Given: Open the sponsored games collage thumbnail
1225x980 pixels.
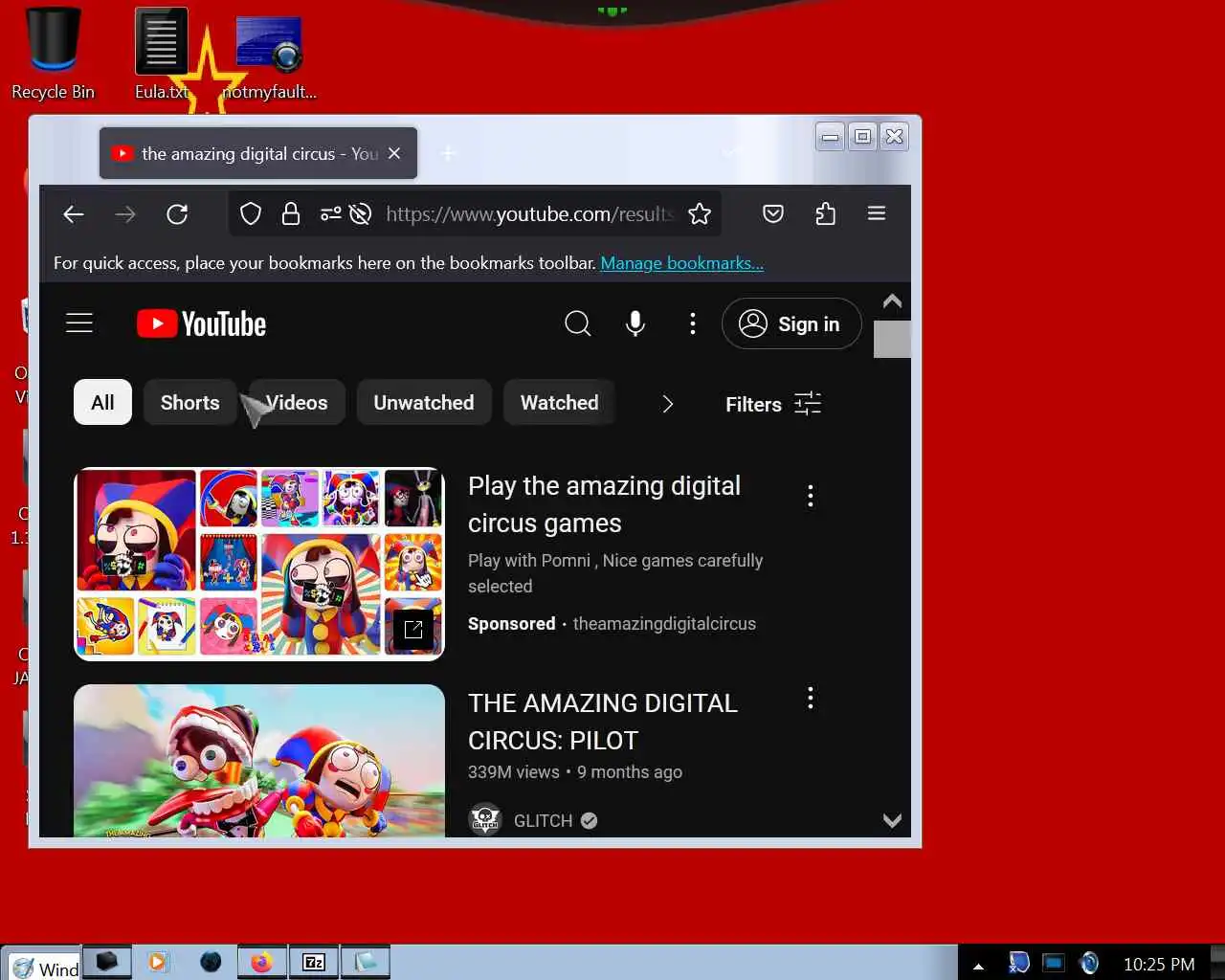Looking at the screenshot, I should point(259,564).
